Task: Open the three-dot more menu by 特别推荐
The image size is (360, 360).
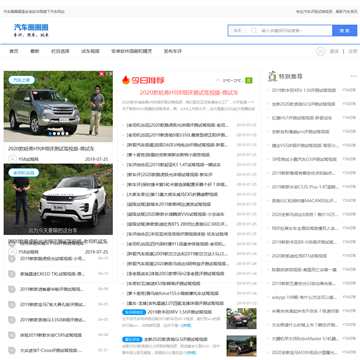Action: (x=354, y=76)
